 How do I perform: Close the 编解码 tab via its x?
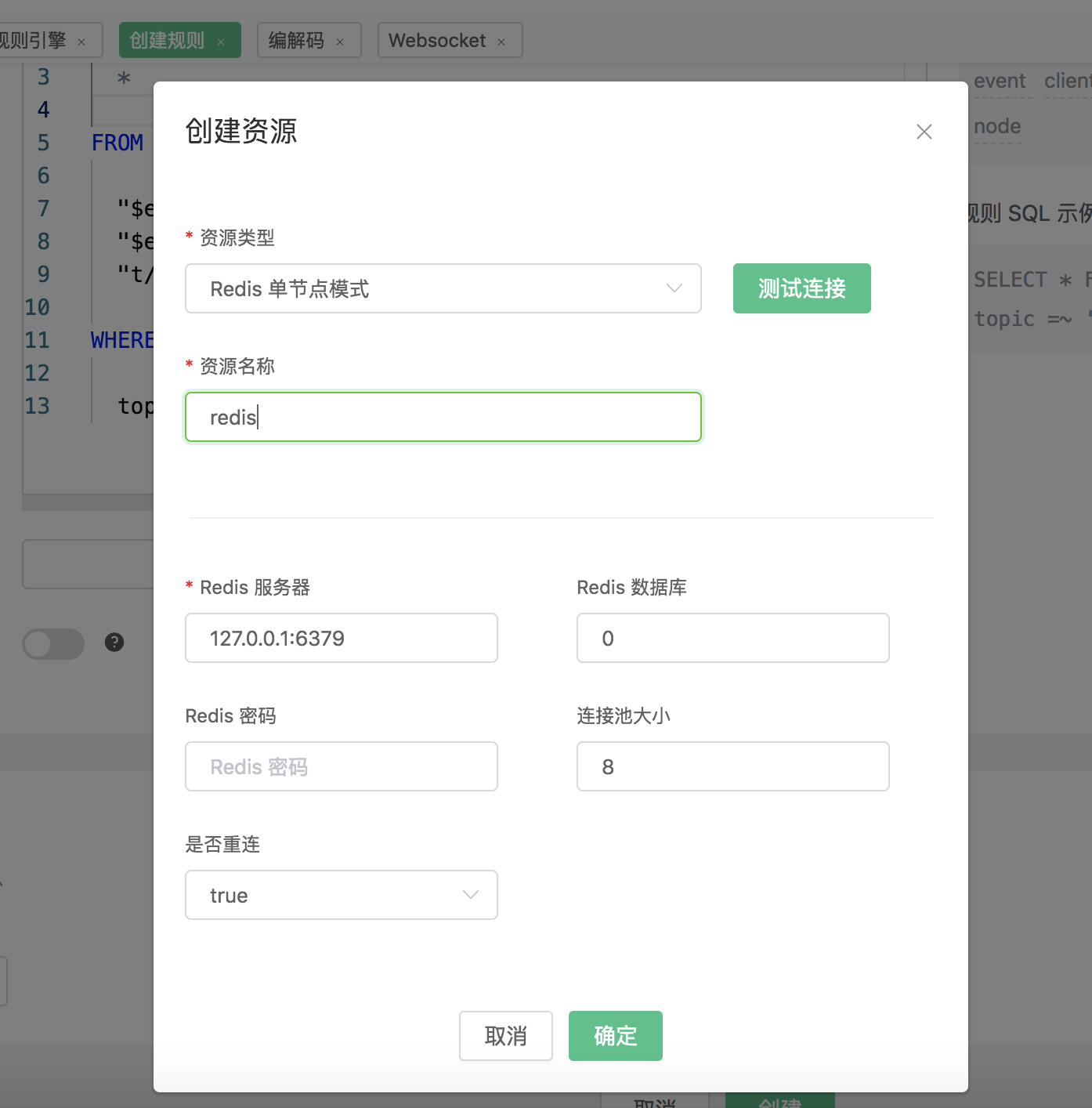340,42
